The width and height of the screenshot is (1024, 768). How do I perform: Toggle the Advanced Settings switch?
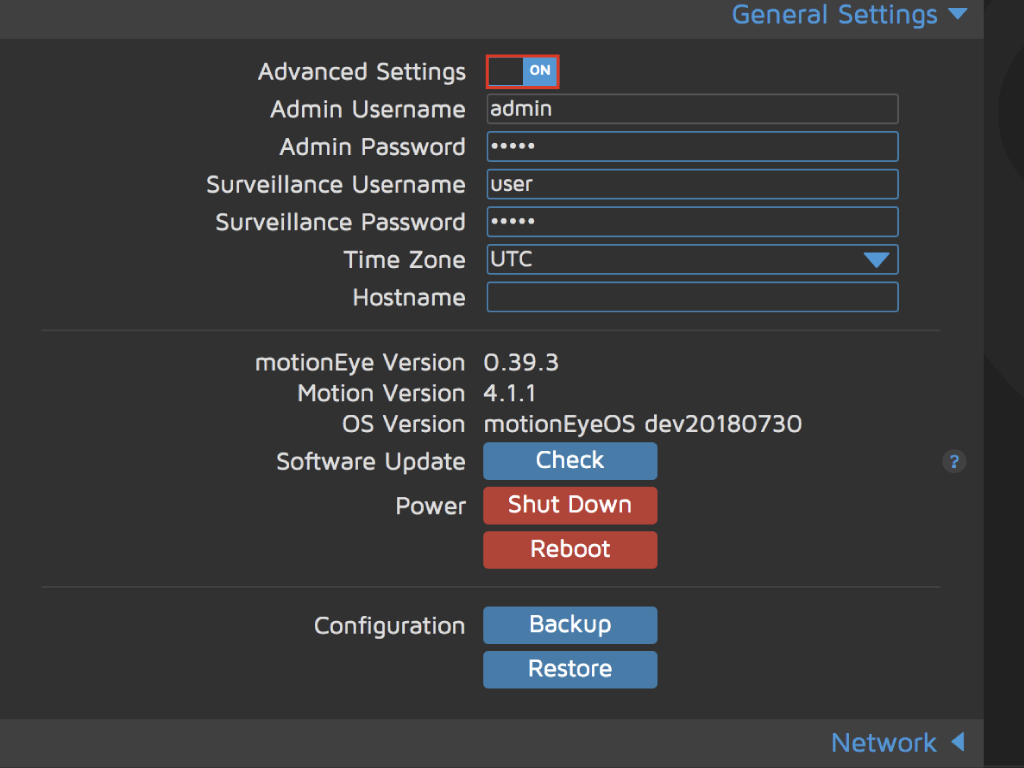pyautogui.click(x=522, y=71)
